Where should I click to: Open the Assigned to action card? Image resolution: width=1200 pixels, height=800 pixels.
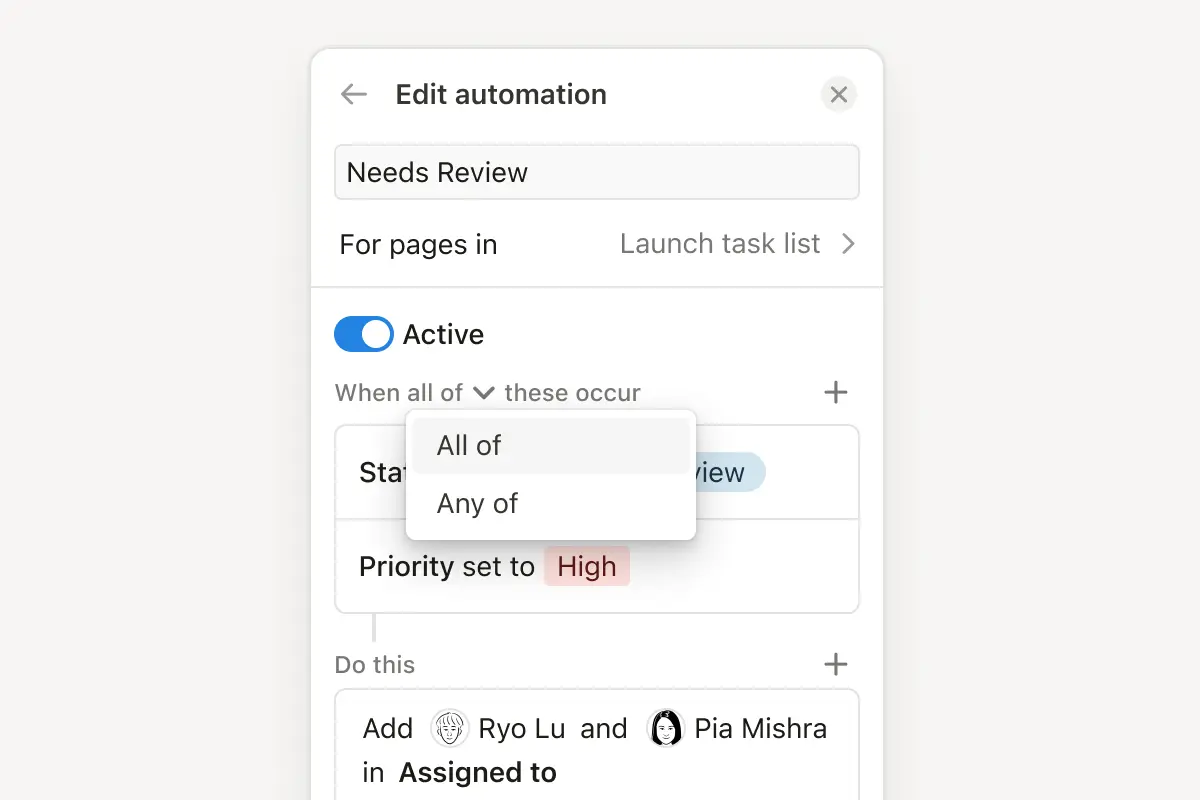[x=597, y=748]
